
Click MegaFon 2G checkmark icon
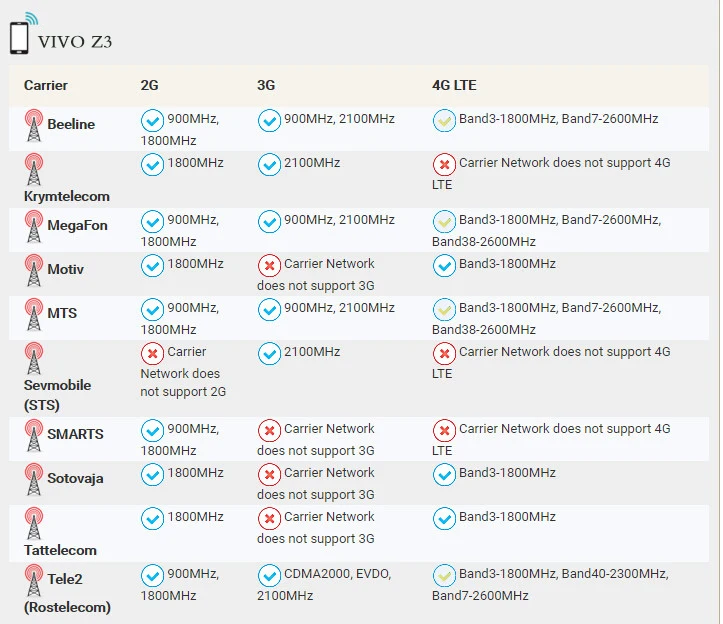pyautogui.click(x=152, y=222)
